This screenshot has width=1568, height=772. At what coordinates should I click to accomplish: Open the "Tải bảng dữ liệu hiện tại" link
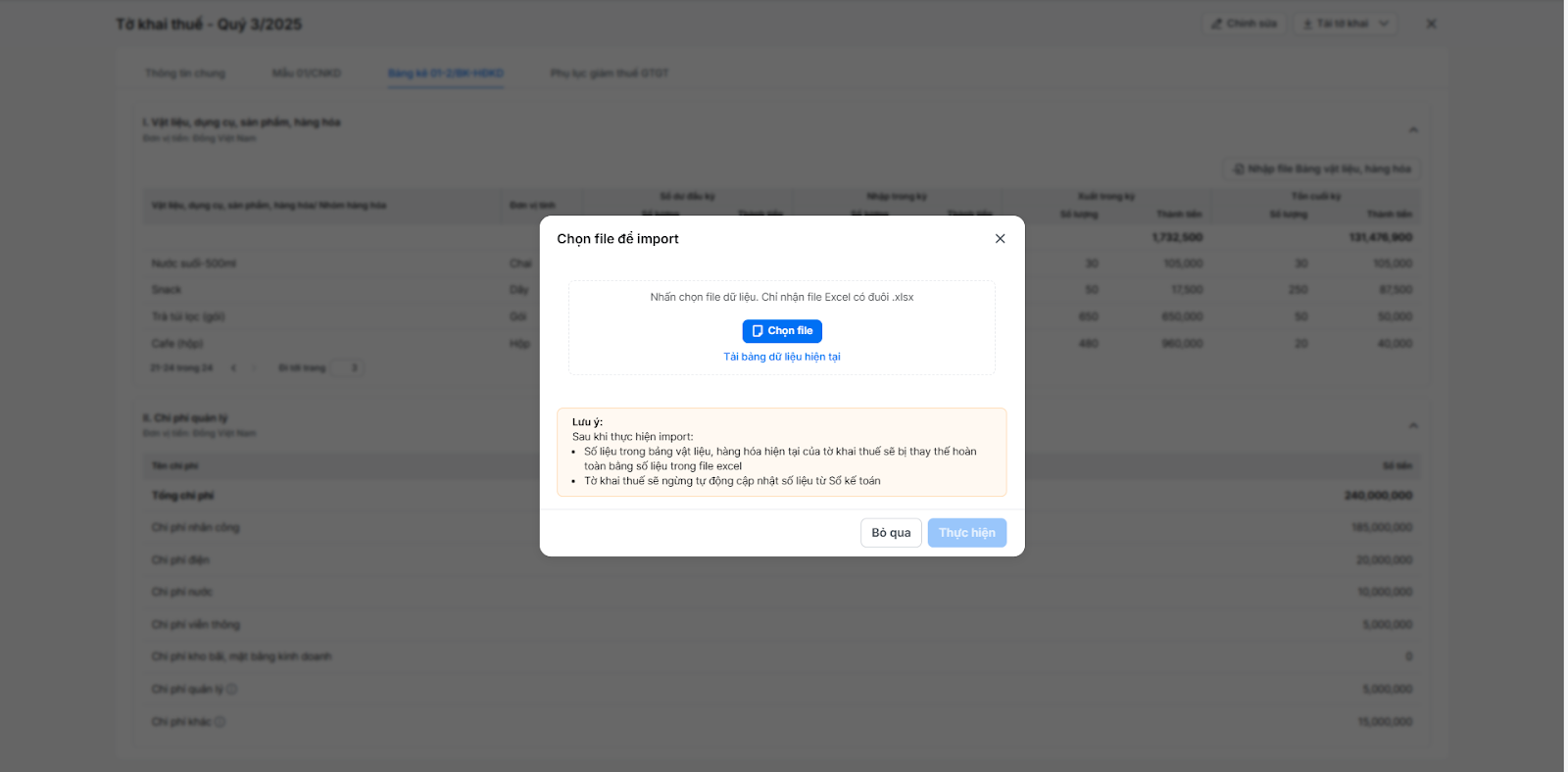[781, 357]
